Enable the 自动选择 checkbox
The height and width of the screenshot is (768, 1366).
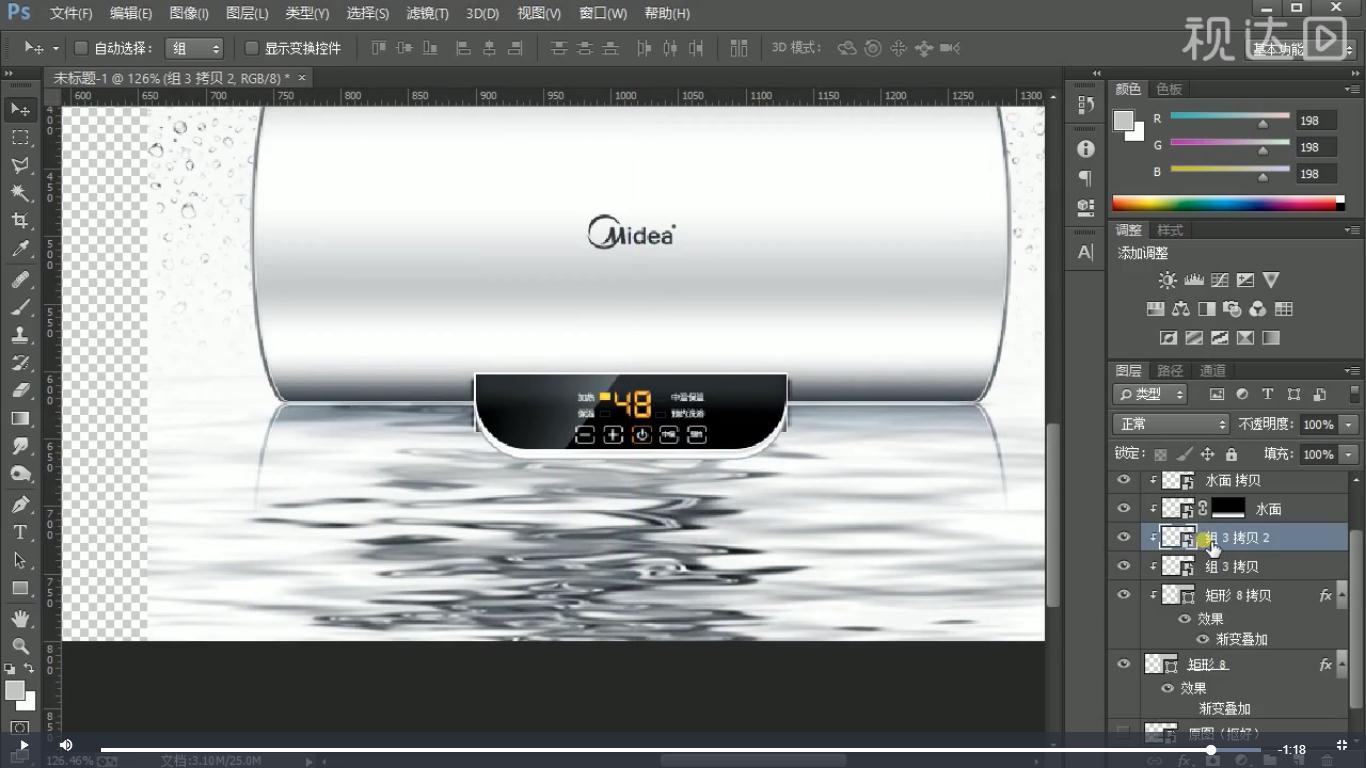[82, 48]
